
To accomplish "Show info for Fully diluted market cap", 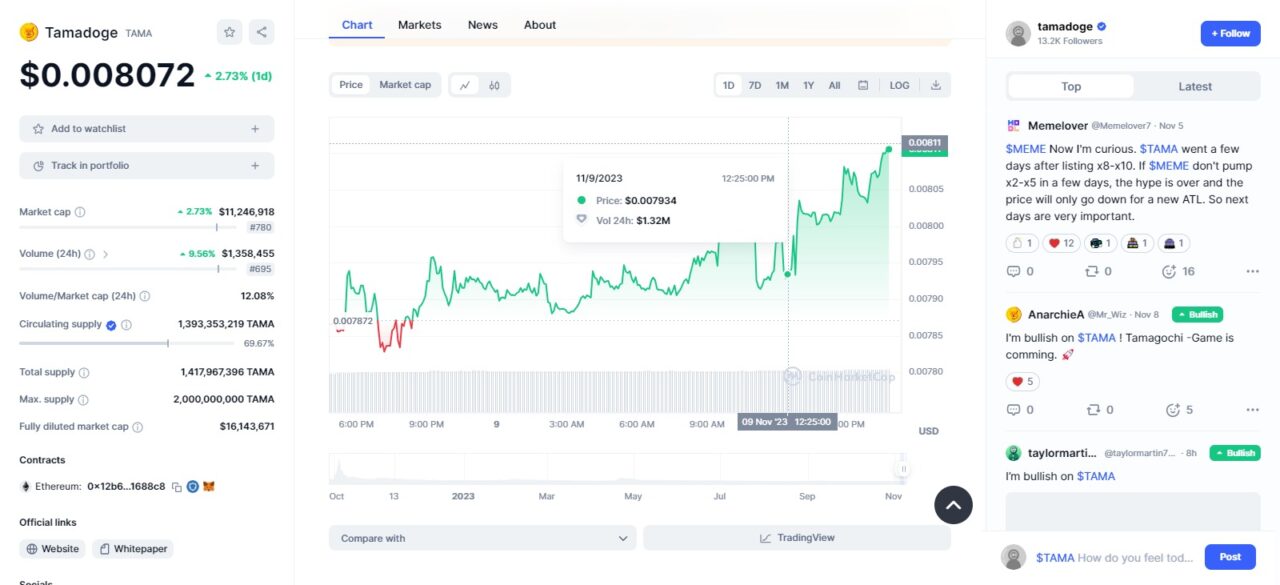I will pyautogui.click(x=137, y=427).
